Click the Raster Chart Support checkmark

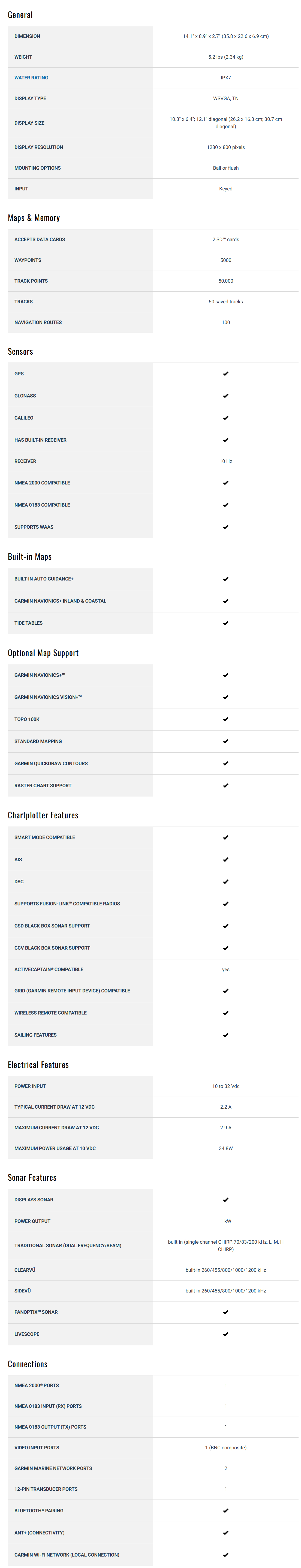(225, 786)
